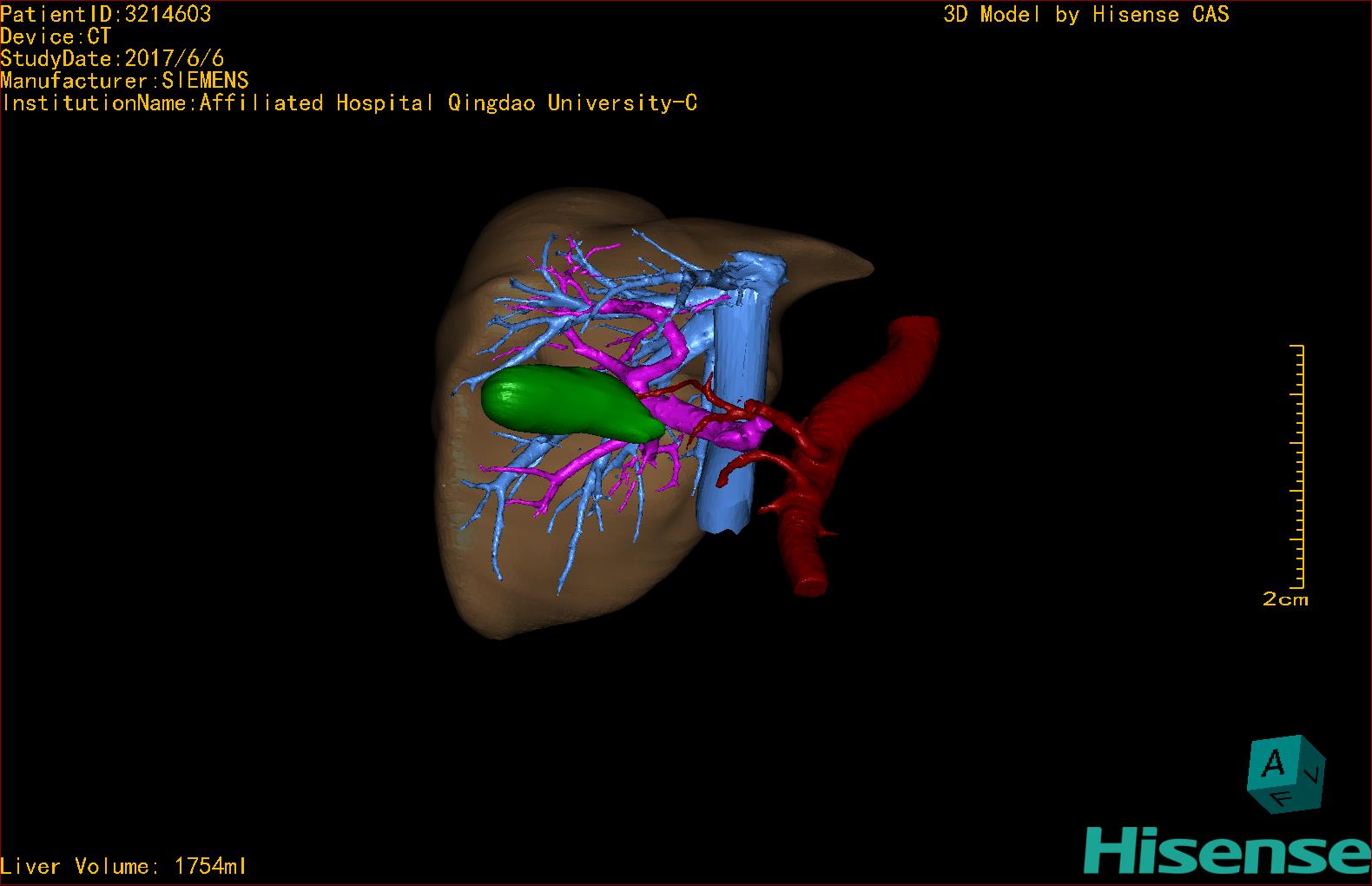
Task: Click the '2cm' scale label
Action: click(1285, 599)
